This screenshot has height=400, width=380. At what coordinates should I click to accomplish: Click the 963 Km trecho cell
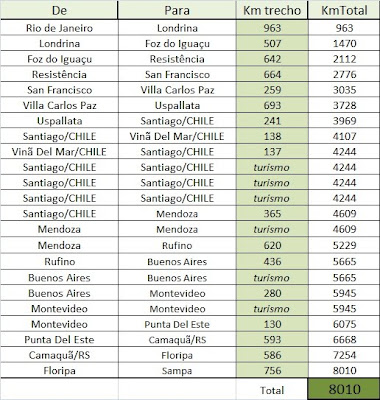pyautogui.click(x=272, y=28)
